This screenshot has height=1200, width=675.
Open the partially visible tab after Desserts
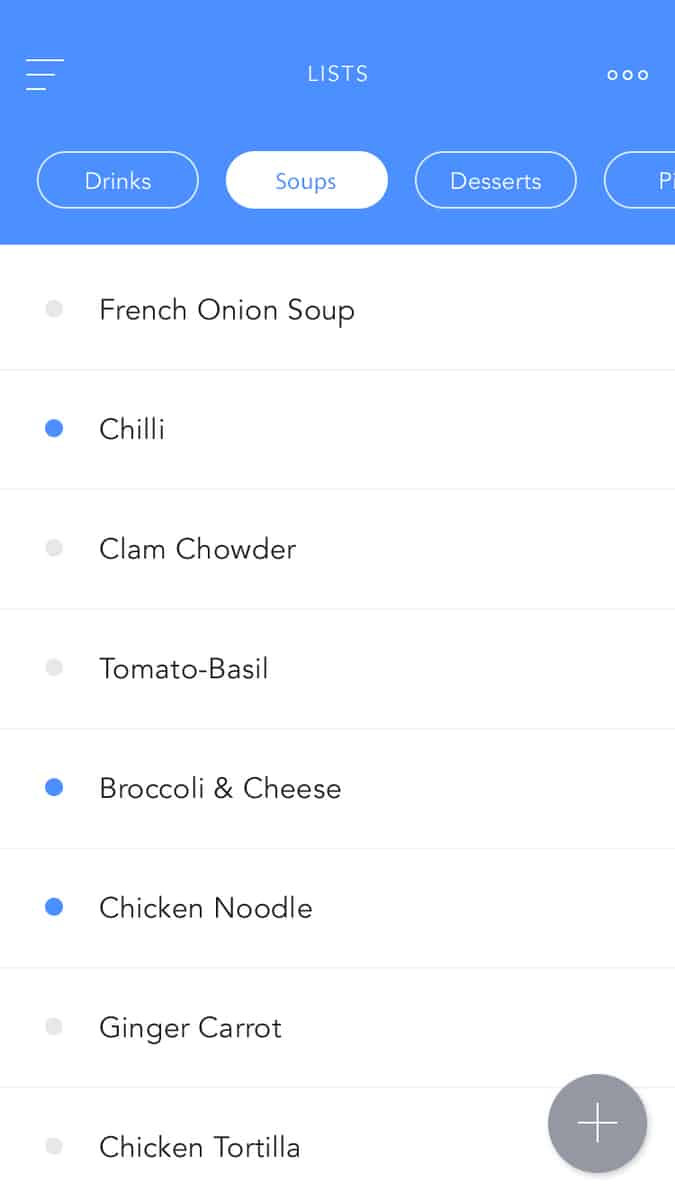pos(645,181)
